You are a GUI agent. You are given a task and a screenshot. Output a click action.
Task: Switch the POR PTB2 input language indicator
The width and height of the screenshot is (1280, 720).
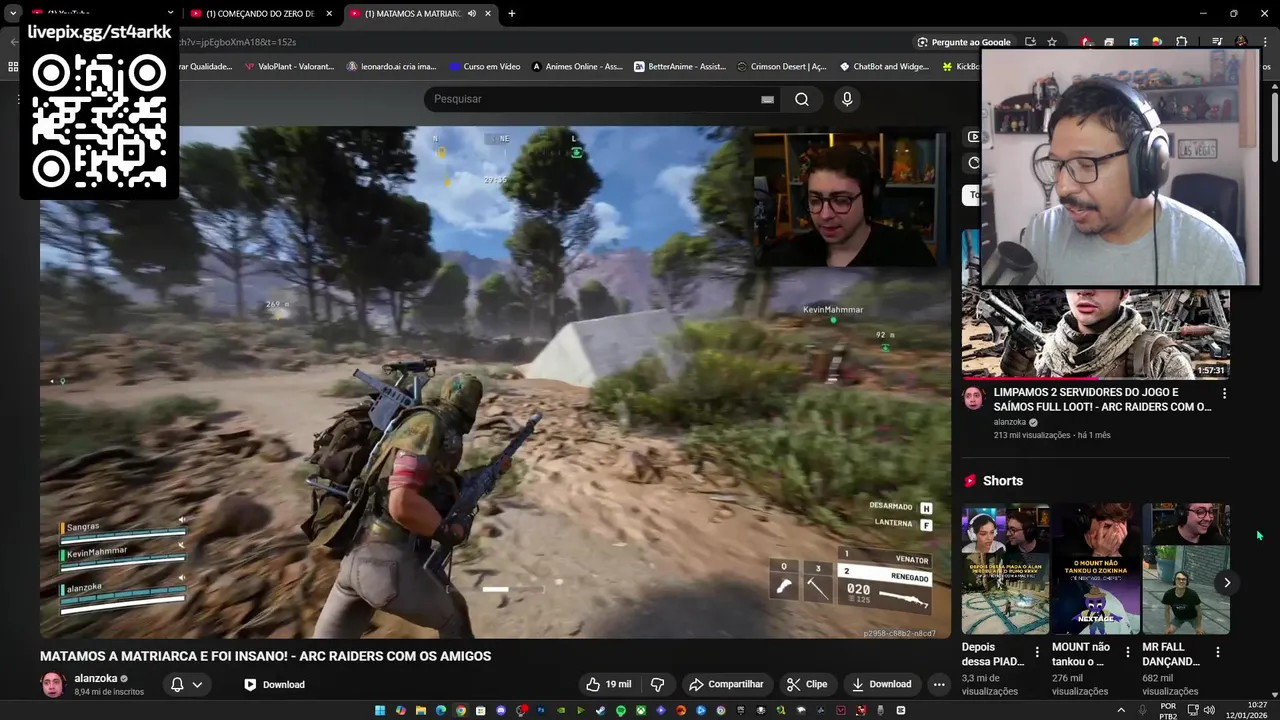click(1168, 711)
